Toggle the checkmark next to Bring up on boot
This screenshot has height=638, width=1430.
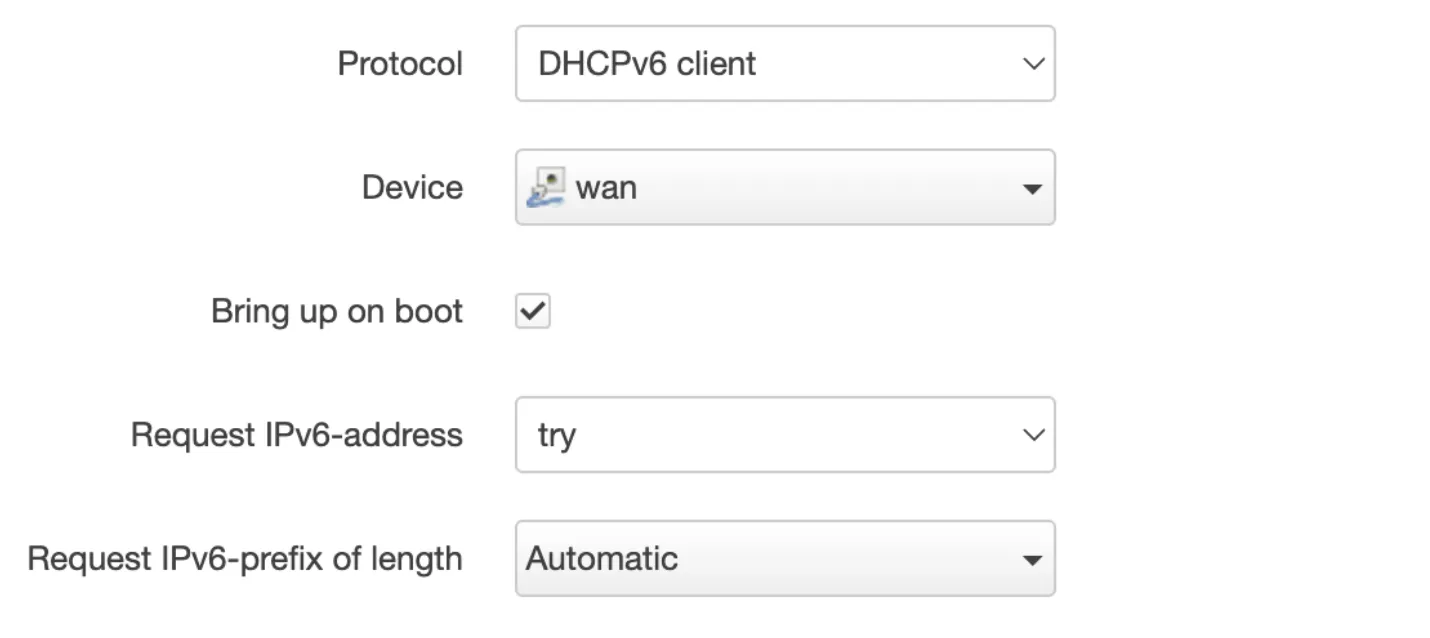[x=533, y=311]
